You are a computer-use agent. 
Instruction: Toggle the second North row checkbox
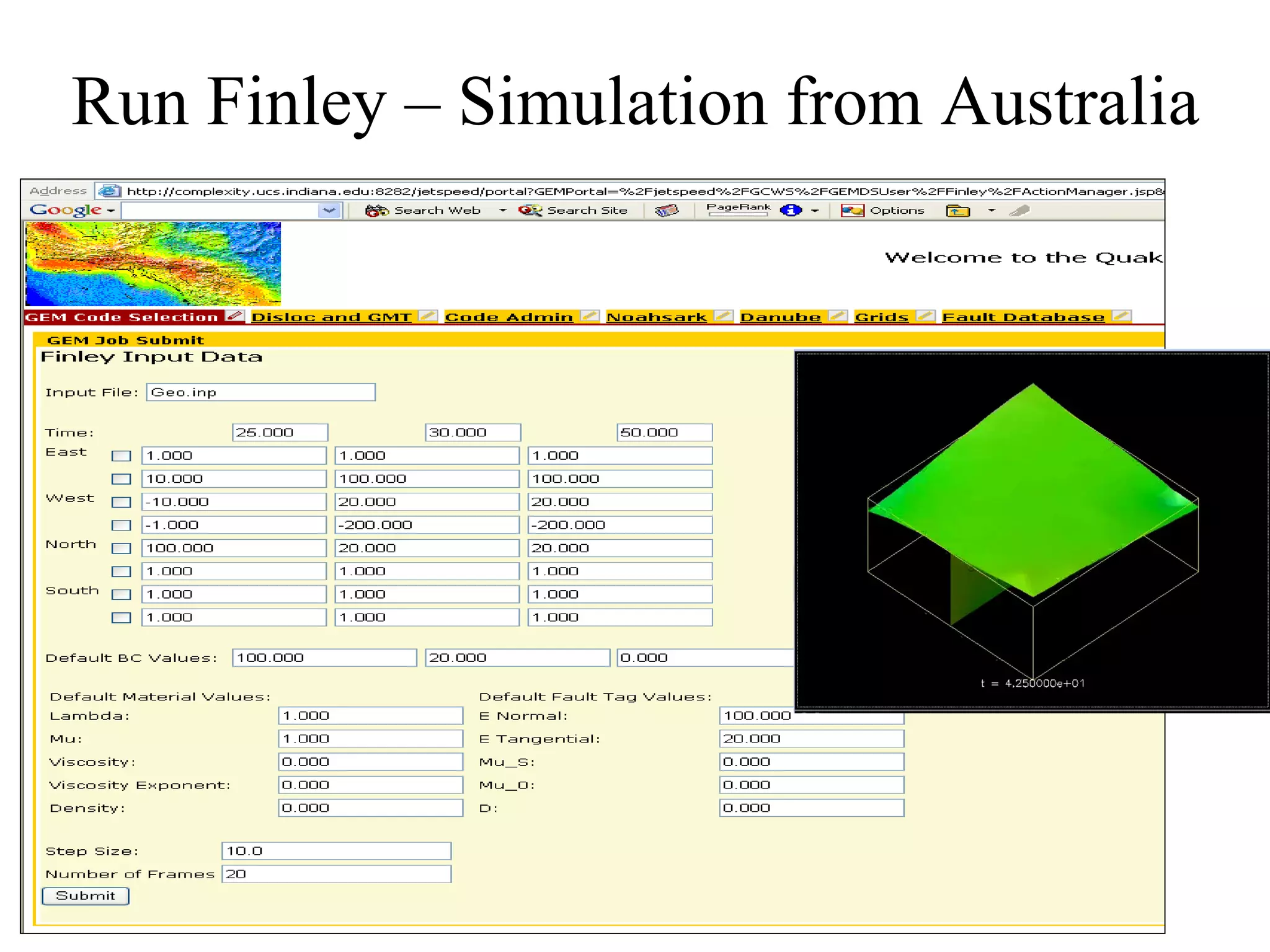tap(121, 571)
